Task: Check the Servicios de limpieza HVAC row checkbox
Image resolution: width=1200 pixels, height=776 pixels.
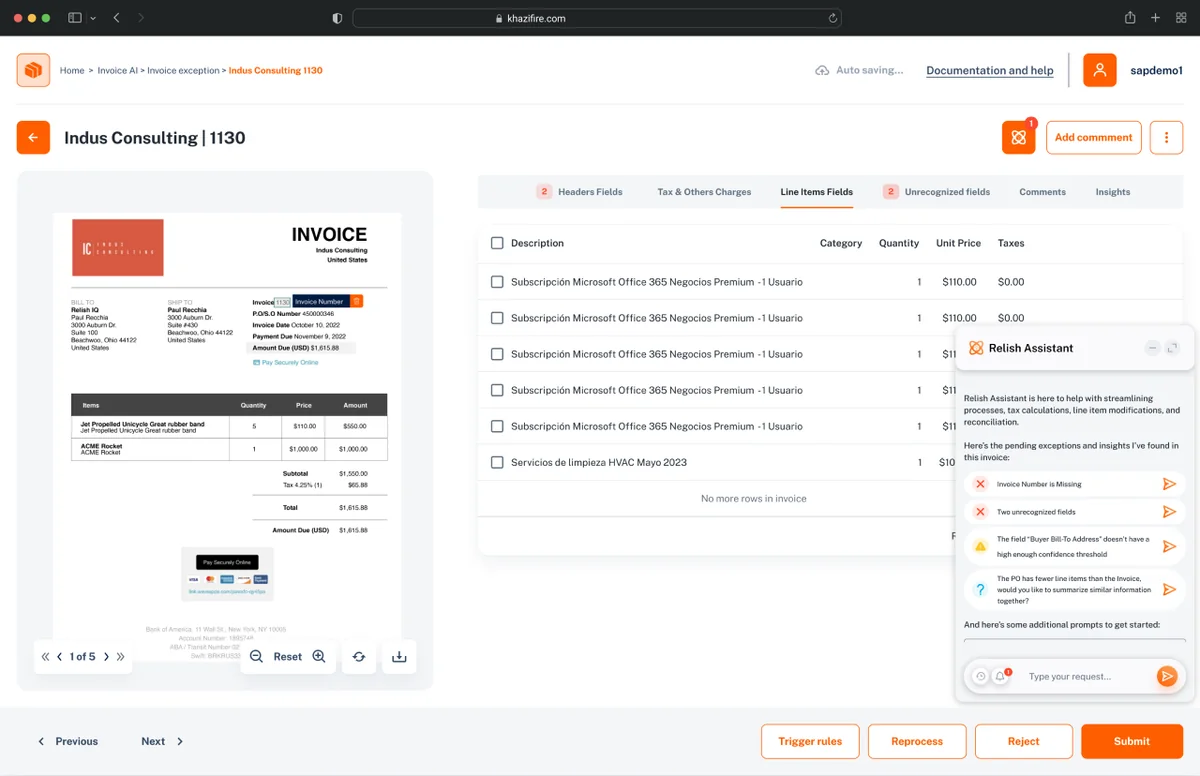Action: [x=497, y=462]
